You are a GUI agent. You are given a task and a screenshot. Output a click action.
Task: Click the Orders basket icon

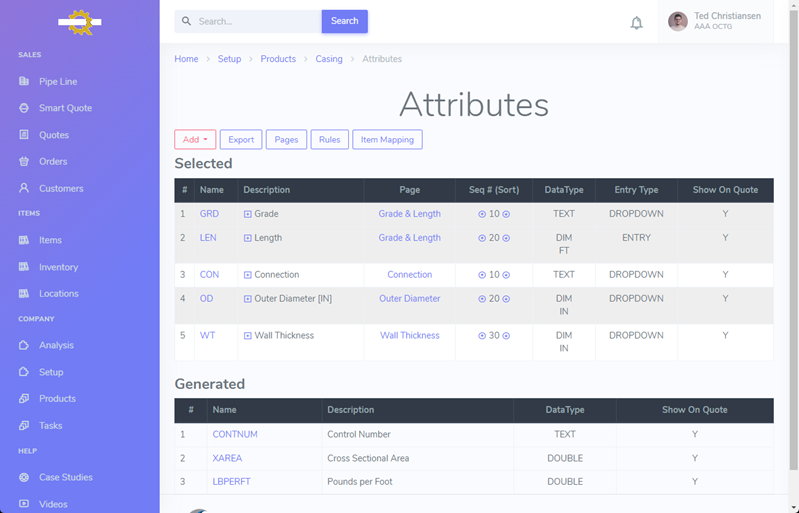(x=24, y=161)
